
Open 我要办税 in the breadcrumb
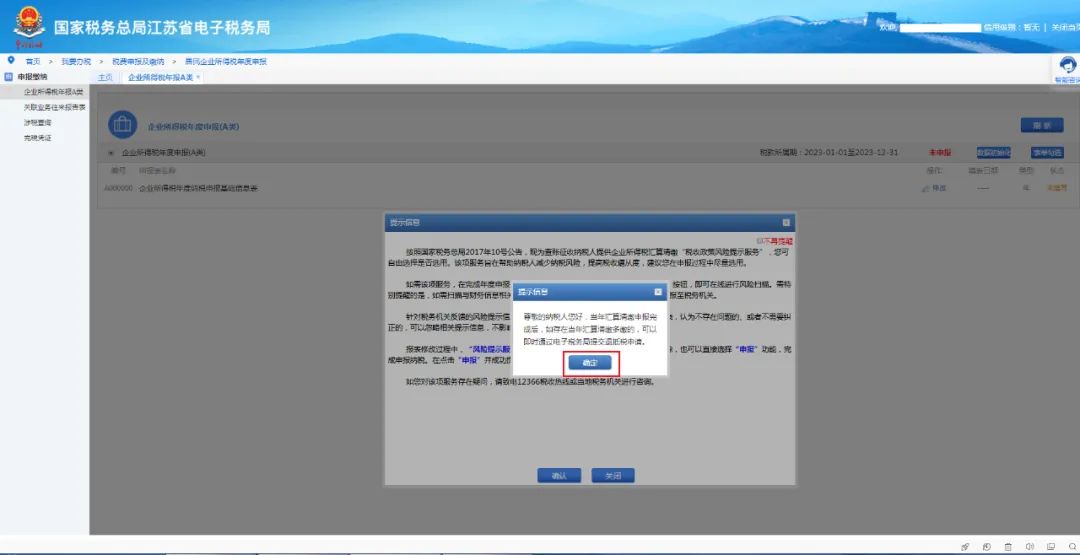click(x=76, y=61)
